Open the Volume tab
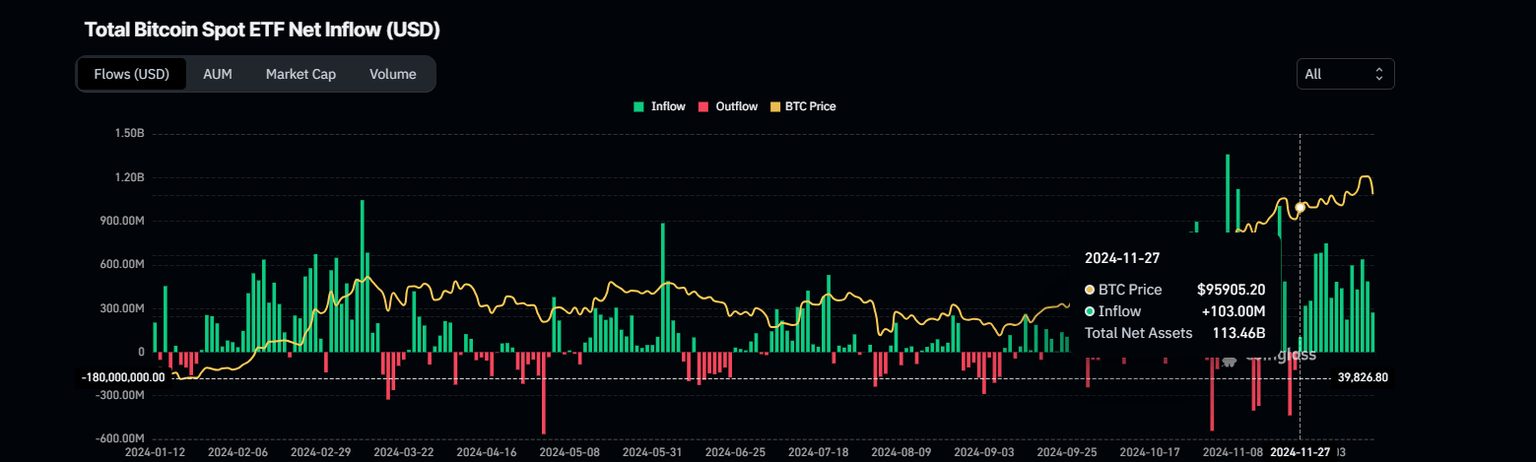Viewport: 1536px width, 462px height. (x=392, y=74)
